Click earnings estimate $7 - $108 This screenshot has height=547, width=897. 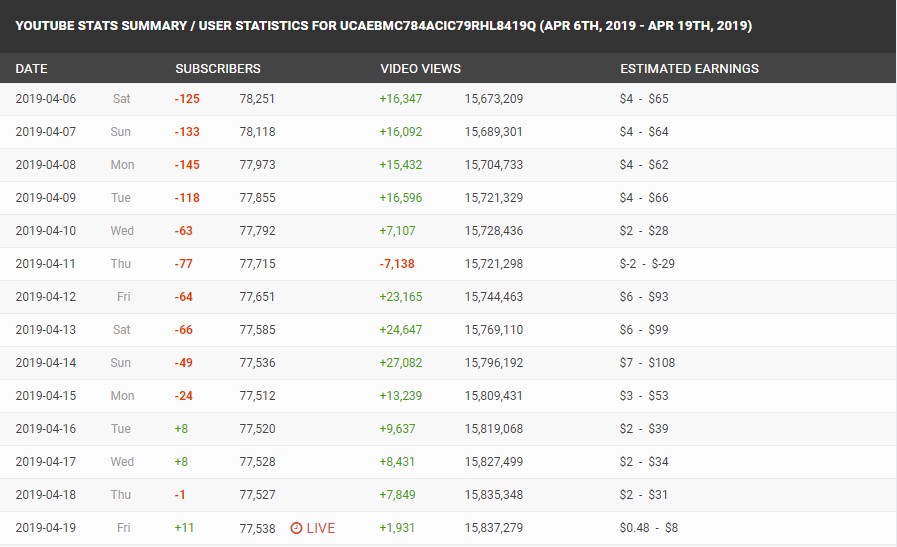tap(647, 363)
